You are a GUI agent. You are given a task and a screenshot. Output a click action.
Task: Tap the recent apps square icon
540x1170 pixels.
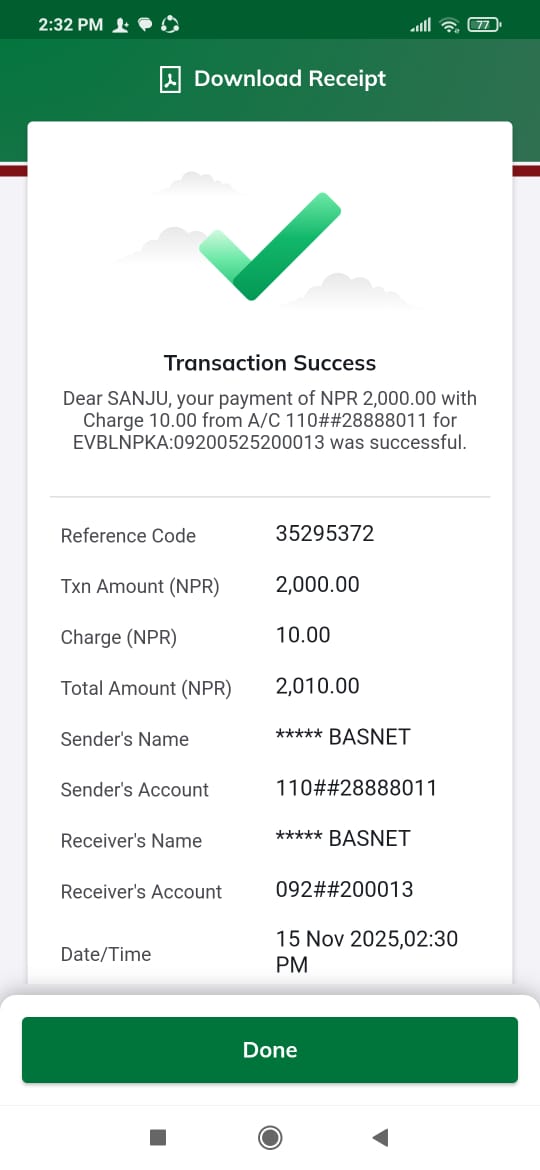[x=157, y=1137]
